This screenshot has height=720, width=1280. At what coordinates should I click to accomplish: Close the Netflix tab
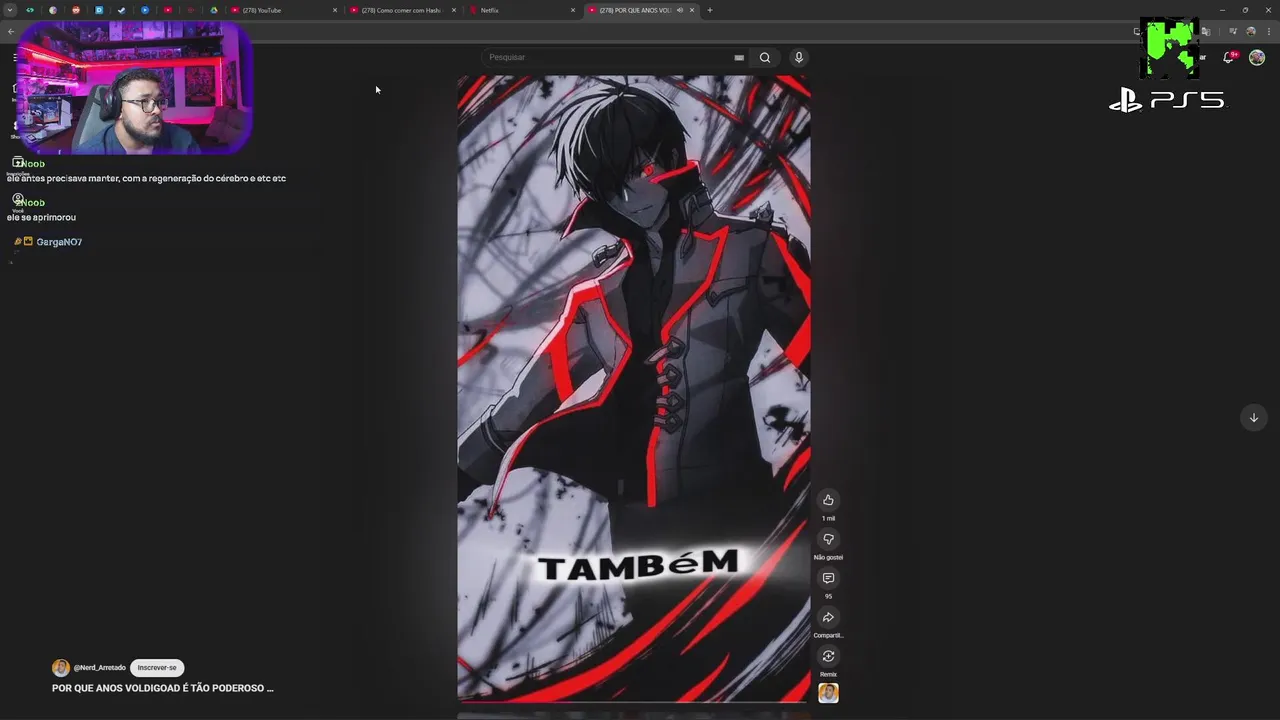[573, 10]
